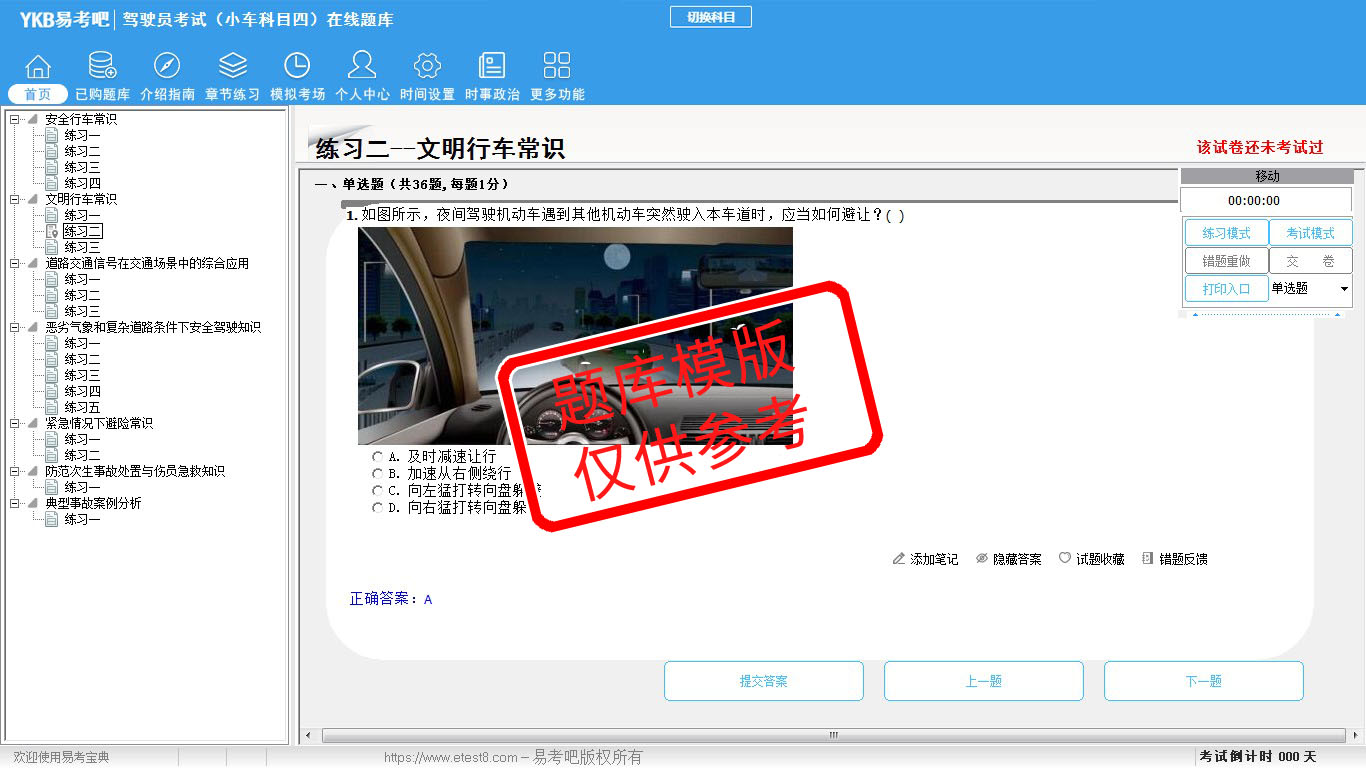Viewport: 1366px width, 768px height.
Task: Open 练习二 under 安全行车常识
Action: [x=82, y=152]
